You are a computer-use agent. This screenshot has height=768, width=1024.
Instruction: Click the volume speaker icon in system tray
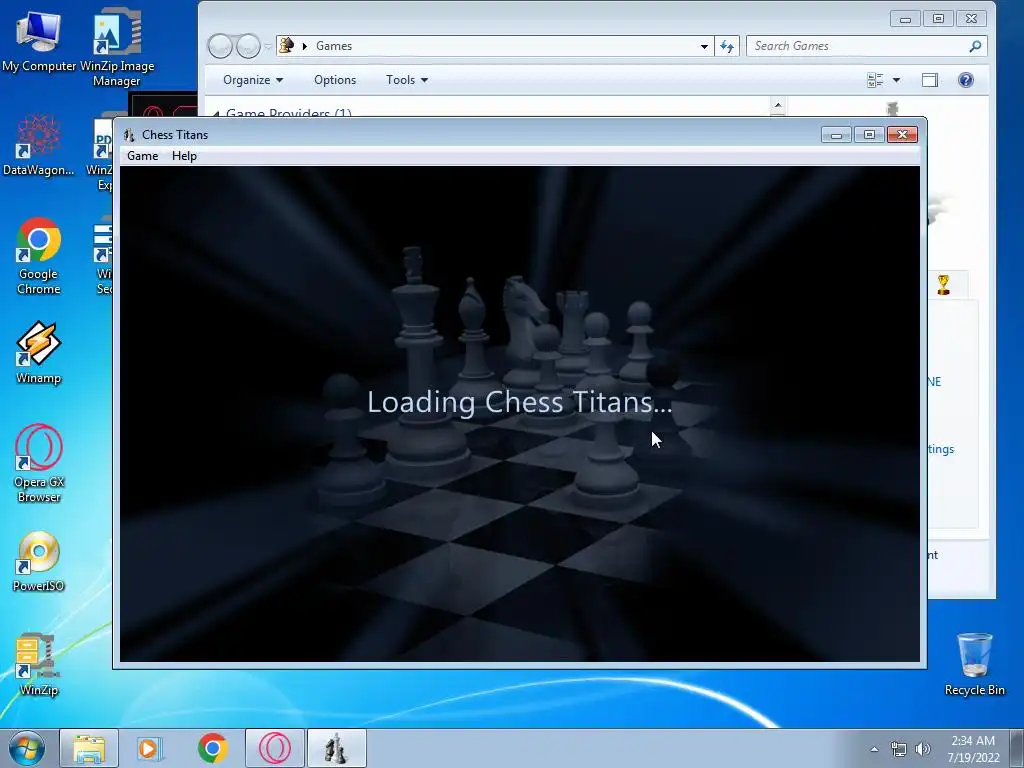point(923,749)
